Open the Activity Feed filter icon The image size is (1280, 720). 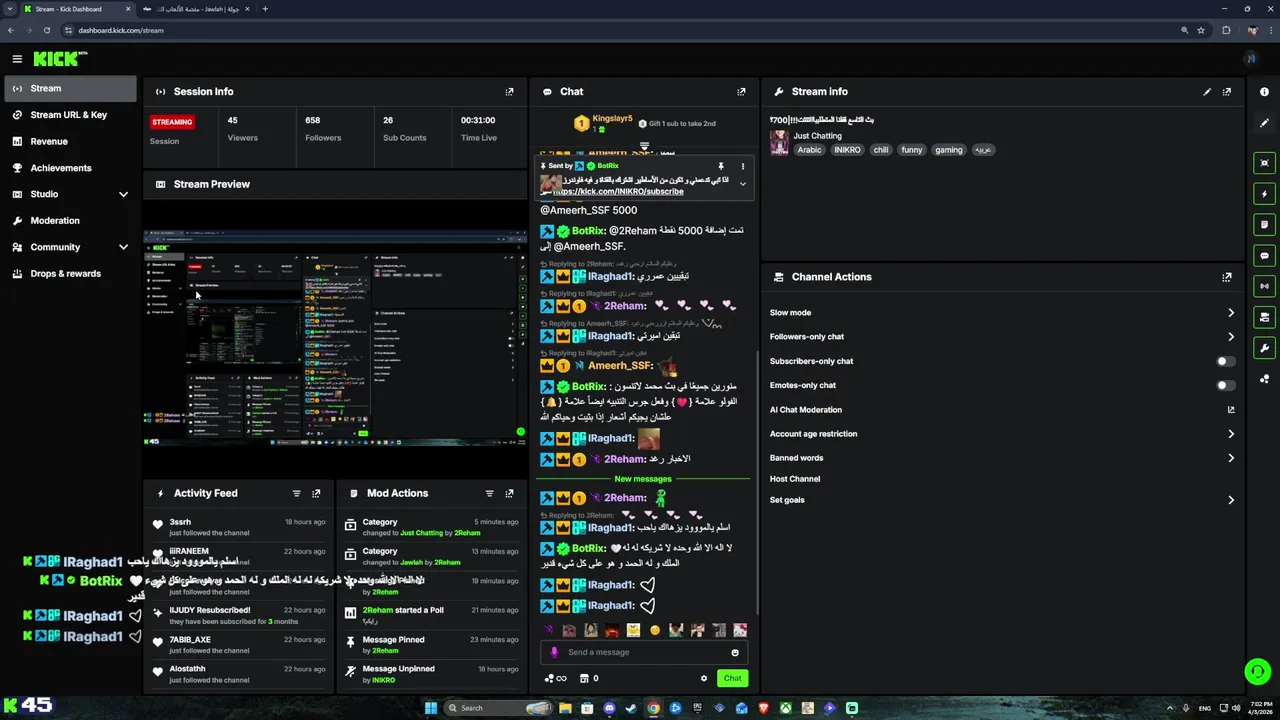(x=296, y=493)
